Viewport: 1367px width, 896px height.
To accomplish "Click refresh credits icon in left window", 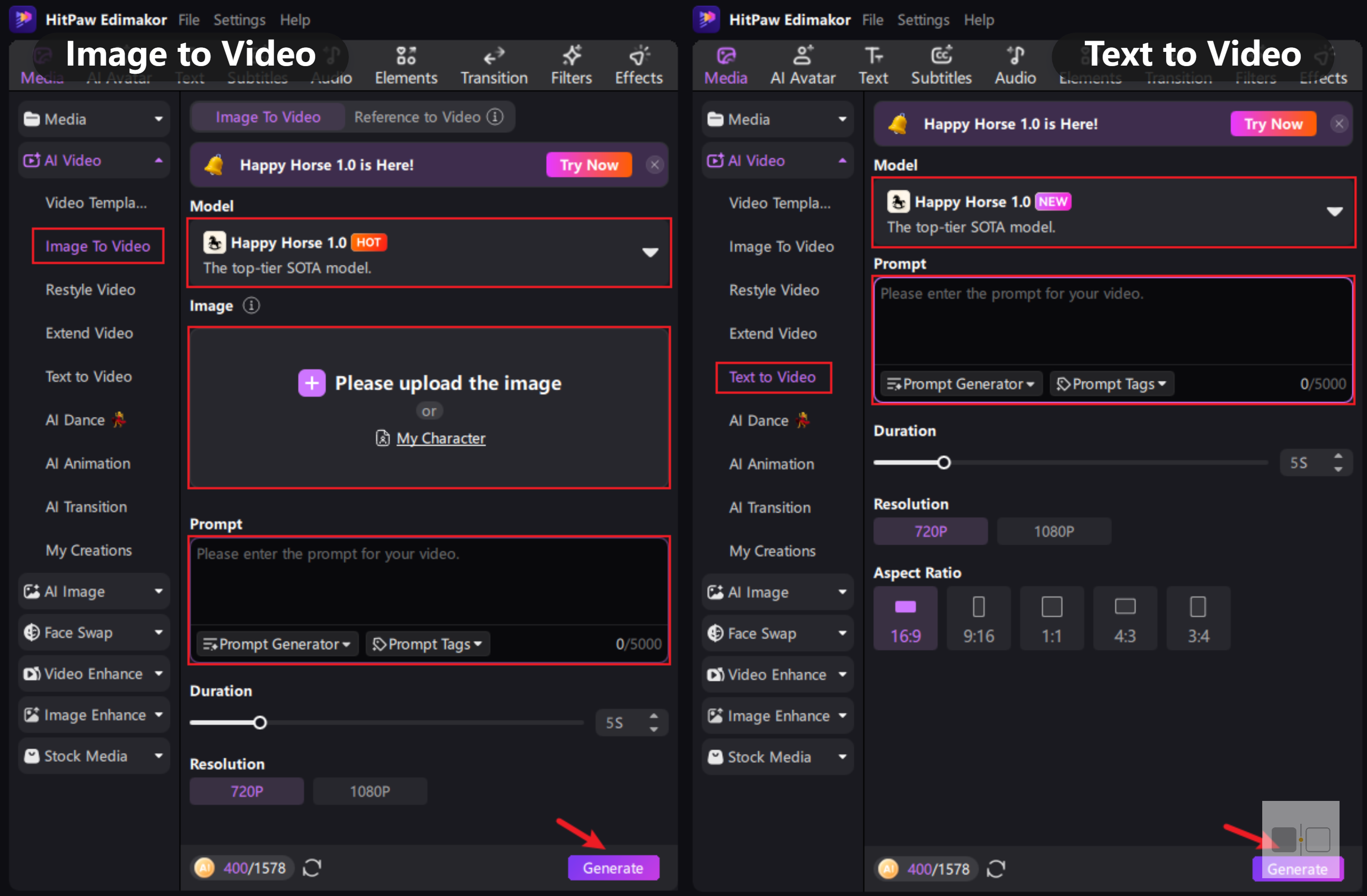I will click(312, 868).
